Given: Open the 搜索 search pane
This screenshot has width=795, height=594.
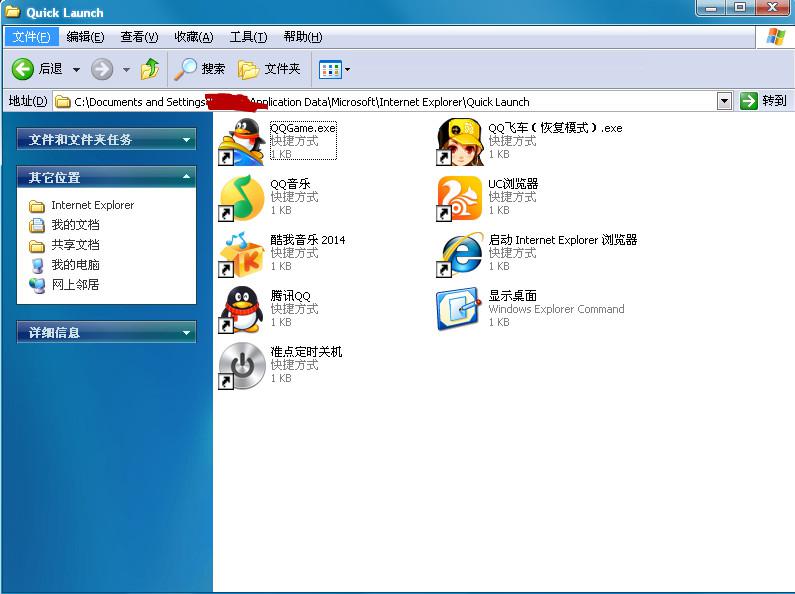Looking at the screenshot, I should 199,69.
